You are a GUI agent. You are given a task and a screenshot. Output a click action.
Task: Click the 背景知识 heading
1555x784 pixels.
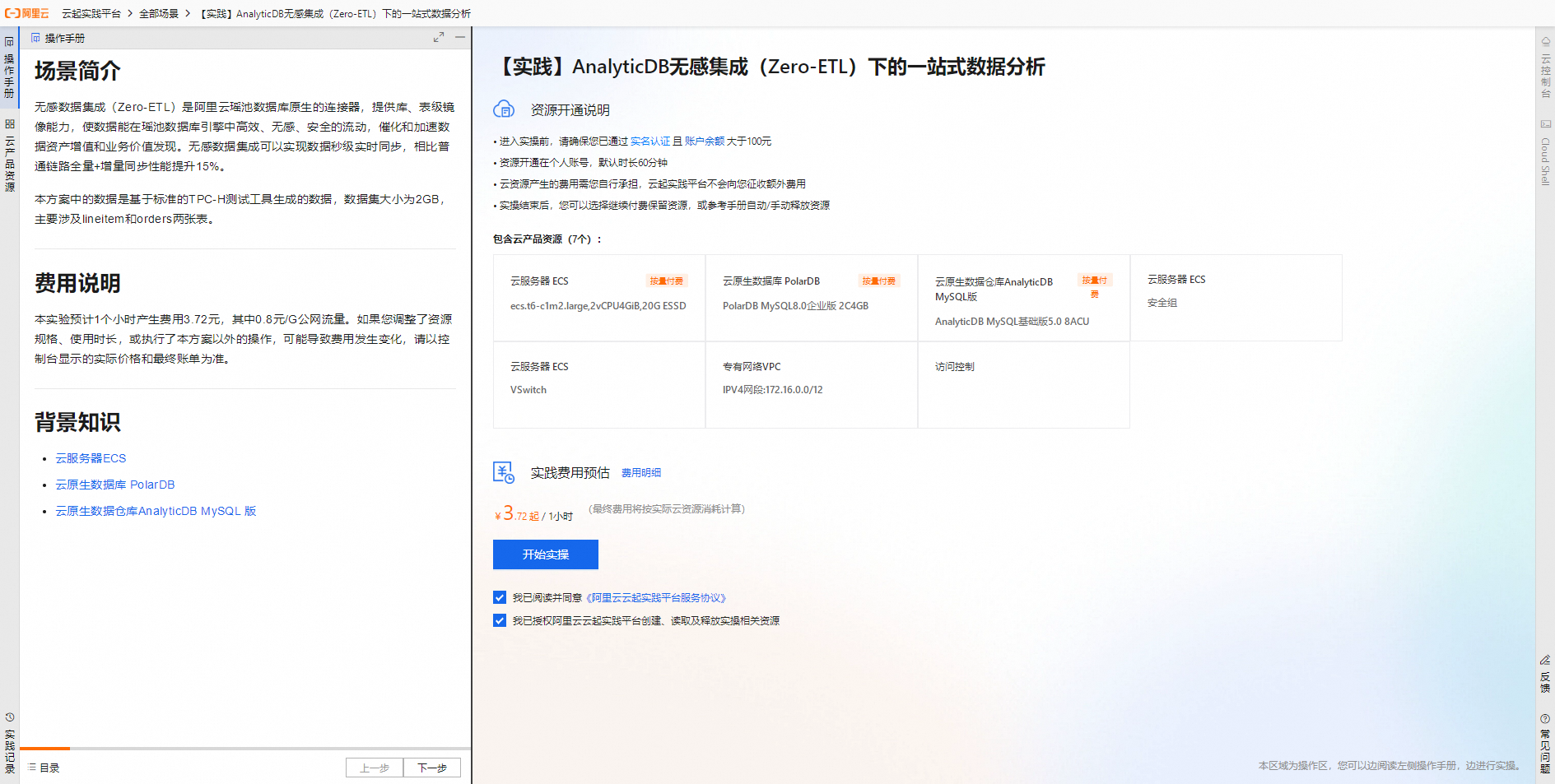[x=77, y=422]
